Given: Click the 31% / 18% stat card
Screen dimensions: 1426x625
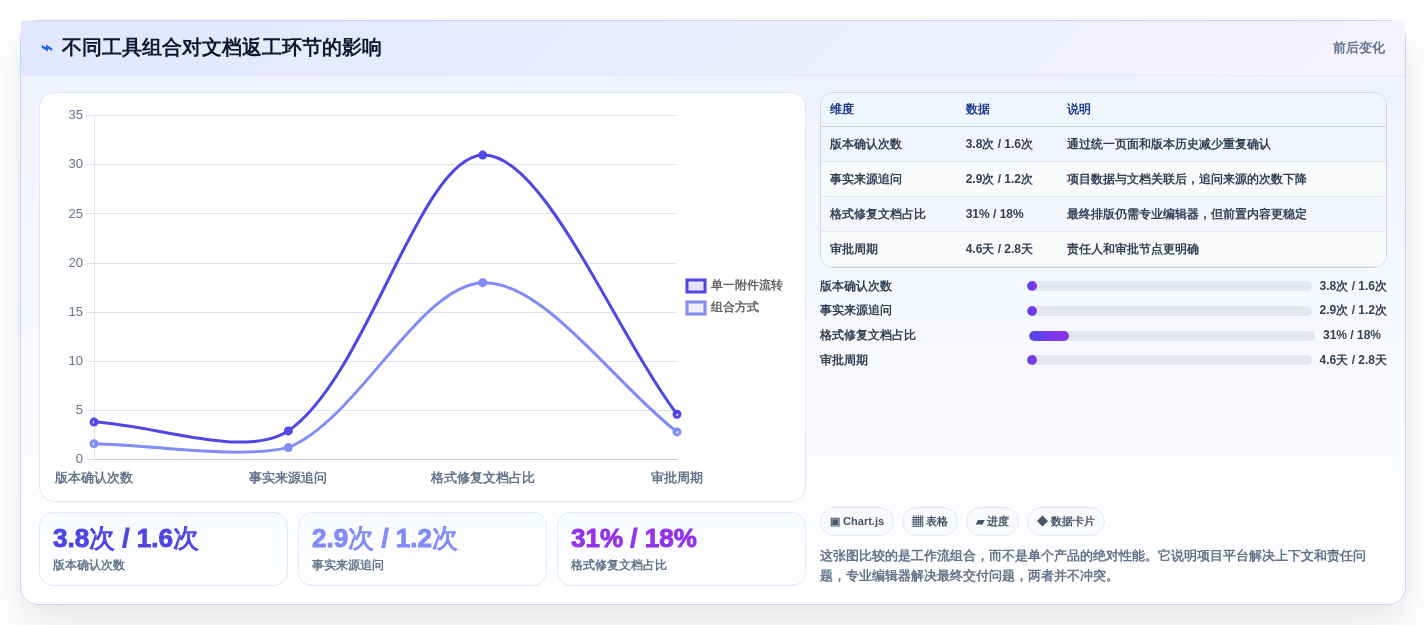Looking at the screenshot, I should click(x=681, y=549).
